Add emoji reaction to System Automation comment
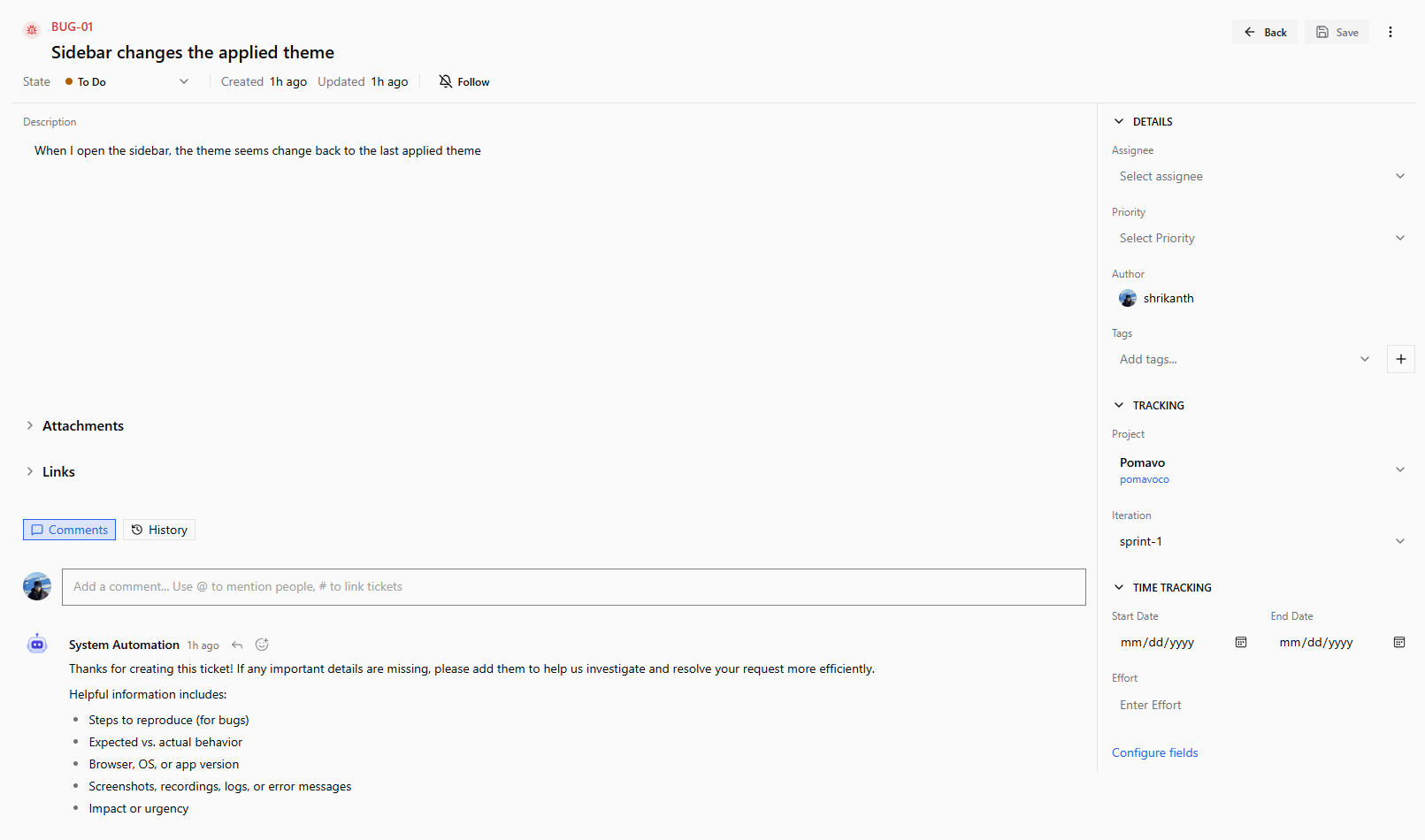 click(x=262, y=645)
